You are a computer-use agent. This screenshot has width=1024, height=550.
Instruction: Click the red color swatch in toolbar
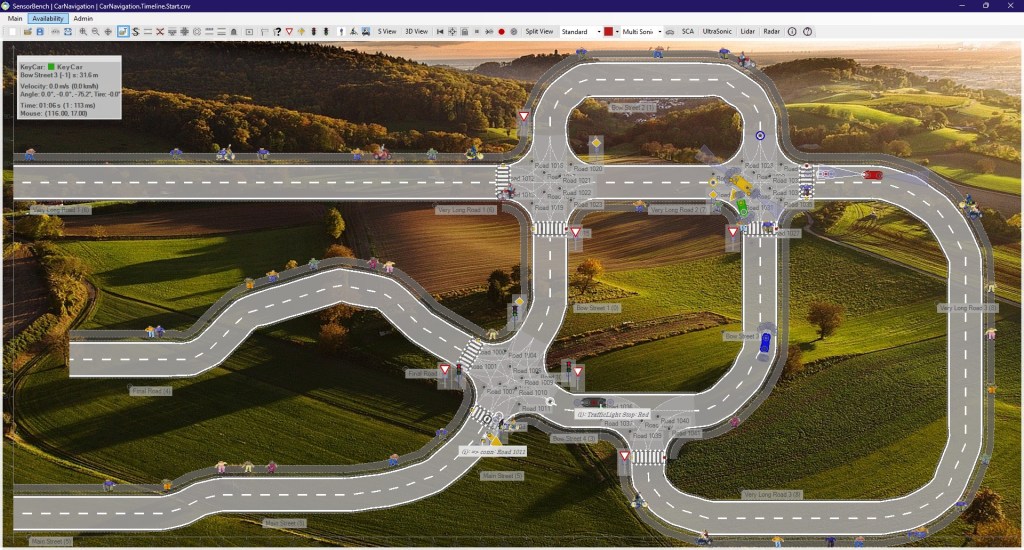[608, 32]
